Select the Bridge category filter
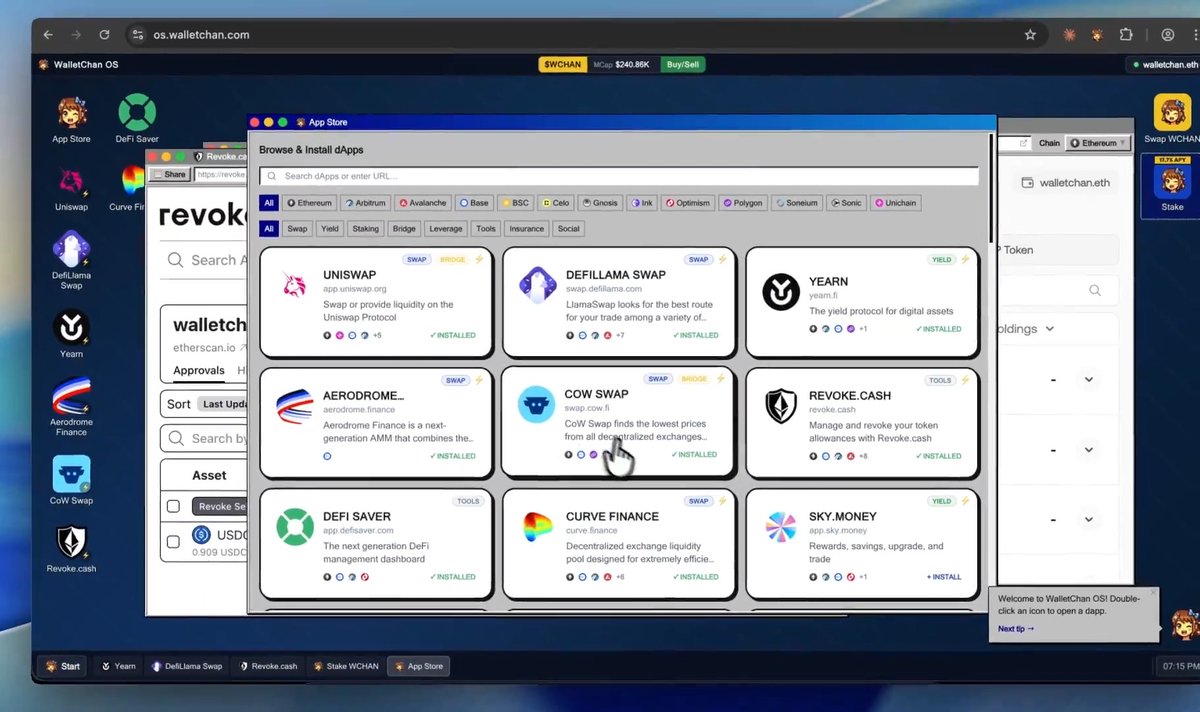 click(404, 229)
